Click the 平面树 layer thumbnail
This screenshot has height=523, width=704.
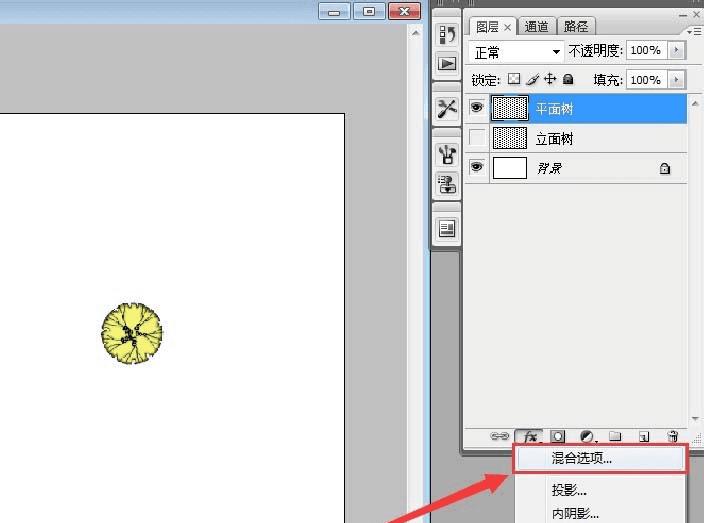click(510, 108)
